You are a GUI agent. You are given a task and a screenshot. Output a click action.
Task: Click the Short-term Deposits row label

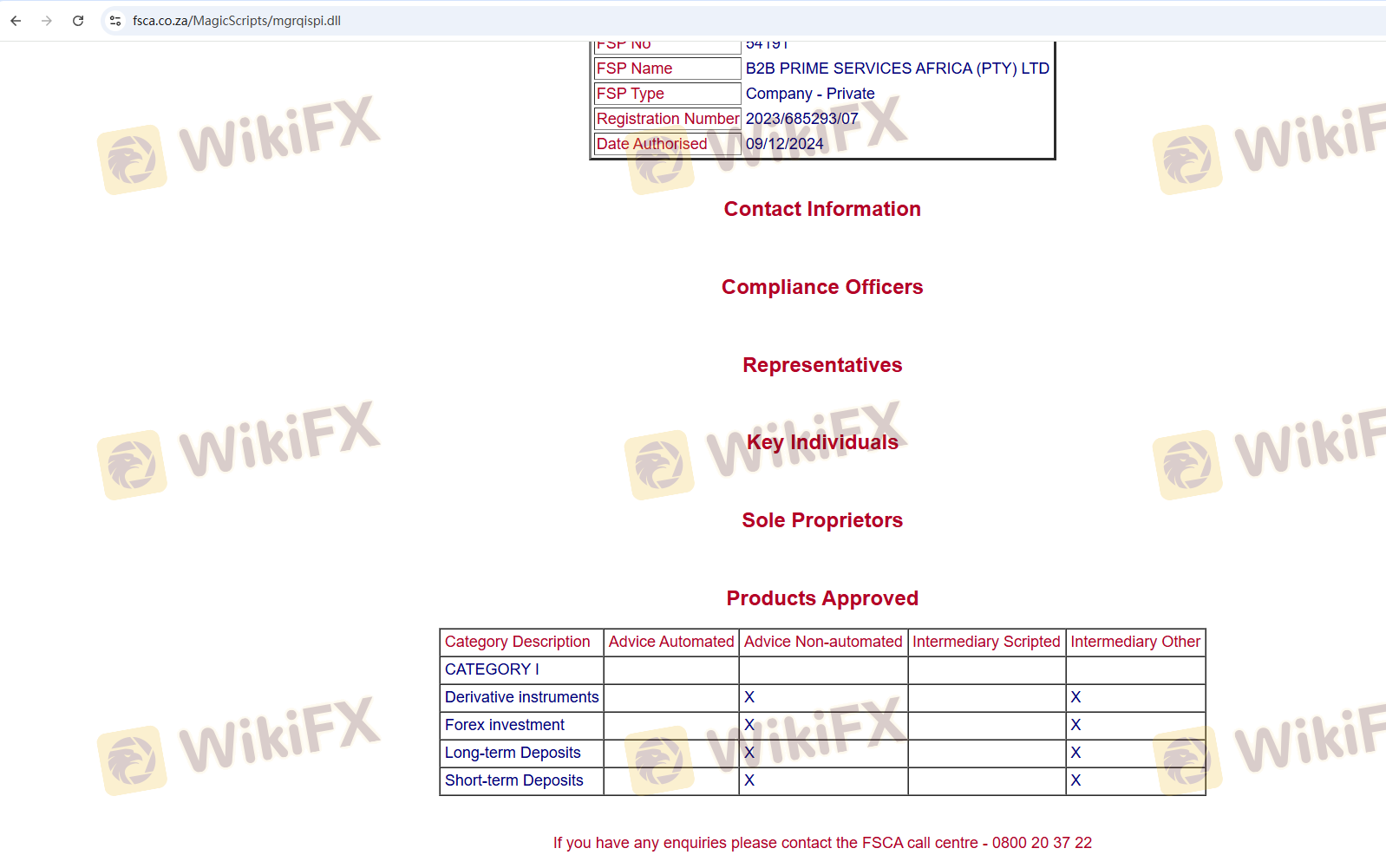[x=514, y=780]
